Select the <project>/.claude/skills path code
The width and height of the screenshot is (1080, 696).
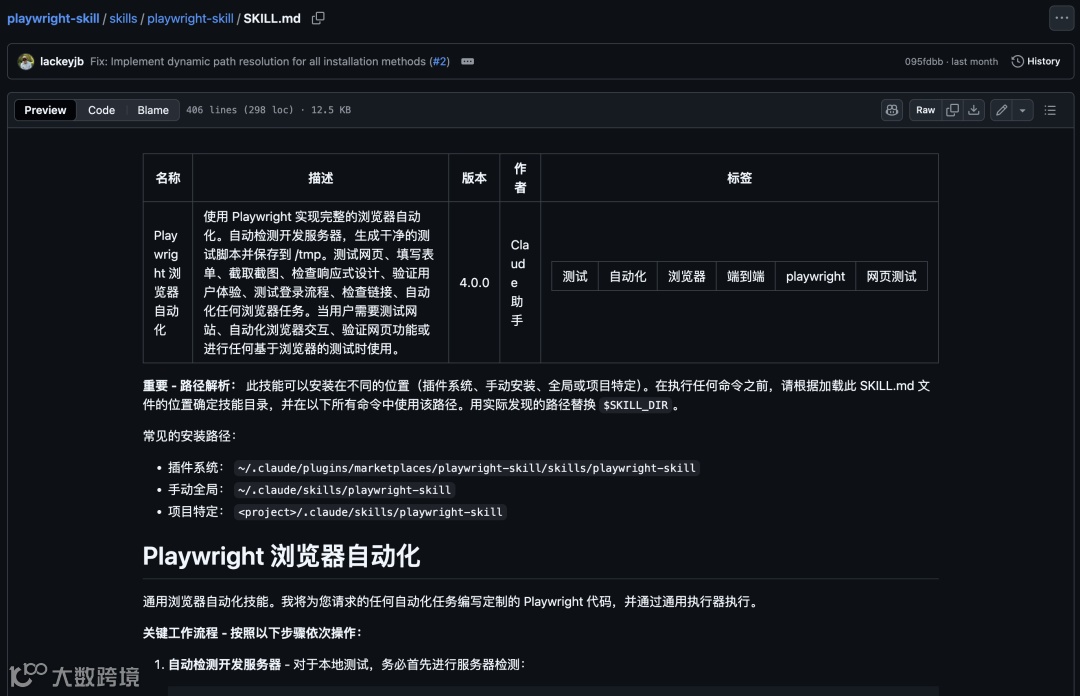[370, 512]
